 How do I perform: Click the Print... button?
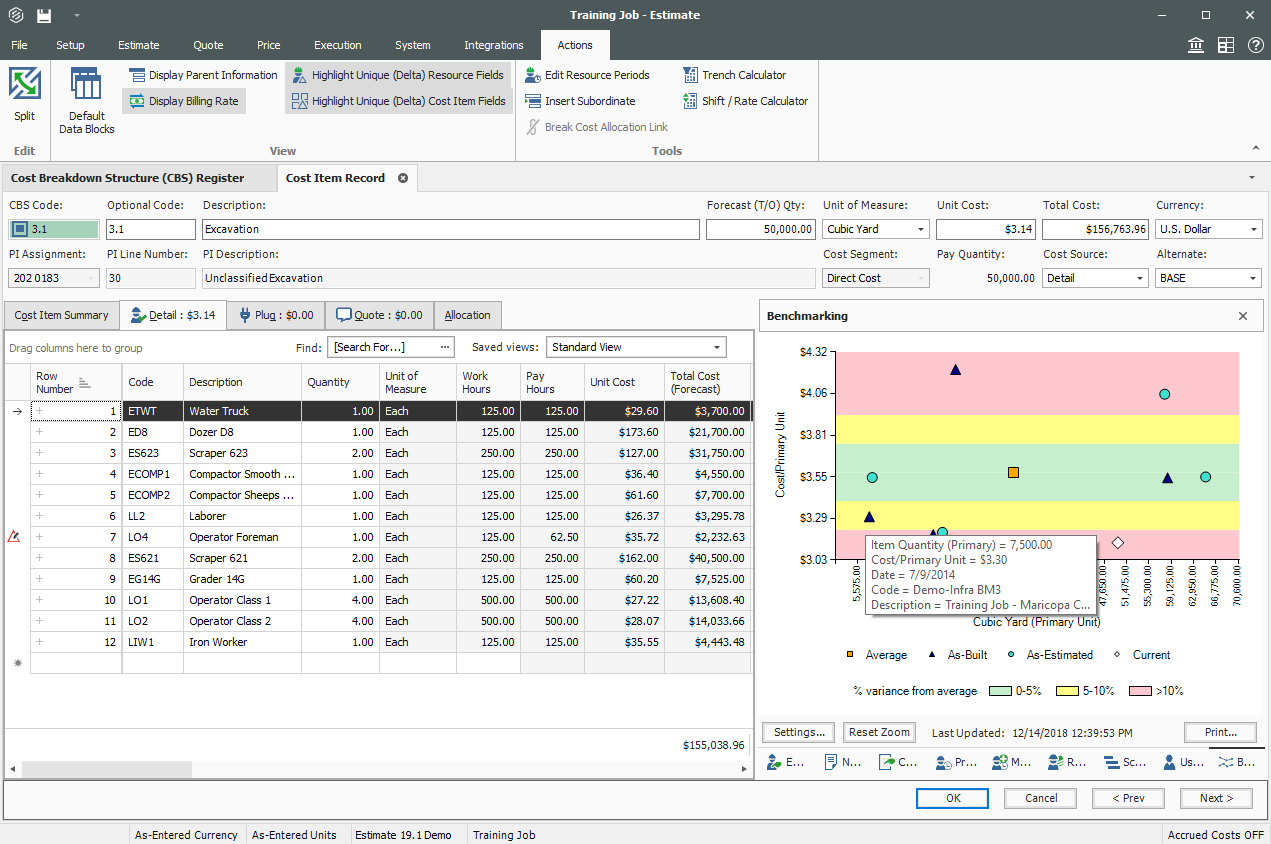tap(1220, 732)
